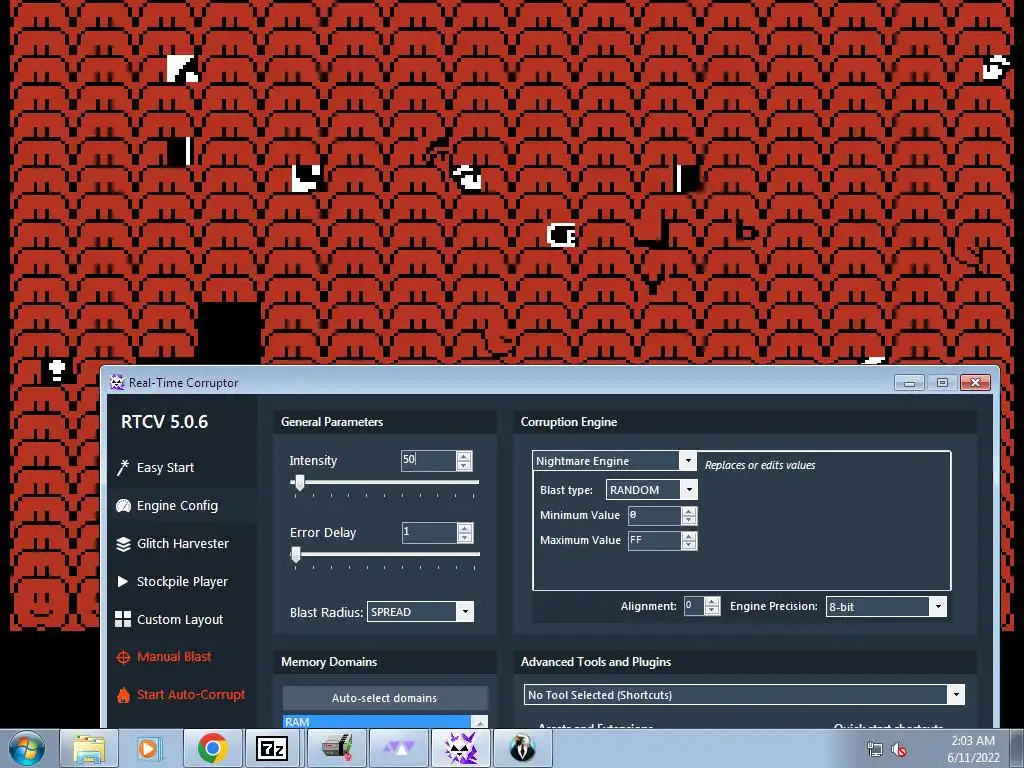Click the Glitch Harvester layers icon
Screen dimensions: 1024x768
pos(123,543)
